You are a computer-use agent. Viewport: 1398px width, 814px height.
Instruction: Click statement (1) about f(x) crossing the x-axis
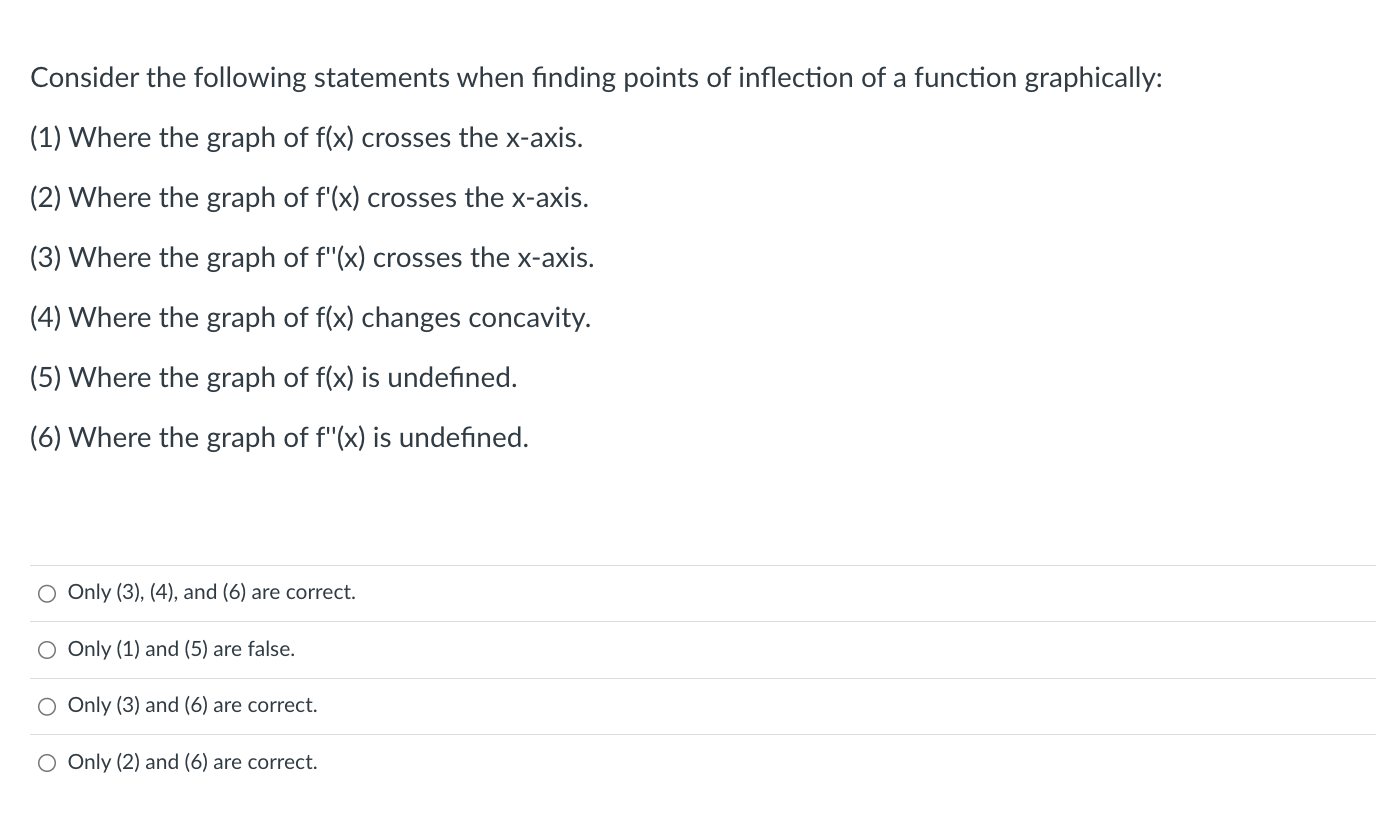click(x=306, y=138)
